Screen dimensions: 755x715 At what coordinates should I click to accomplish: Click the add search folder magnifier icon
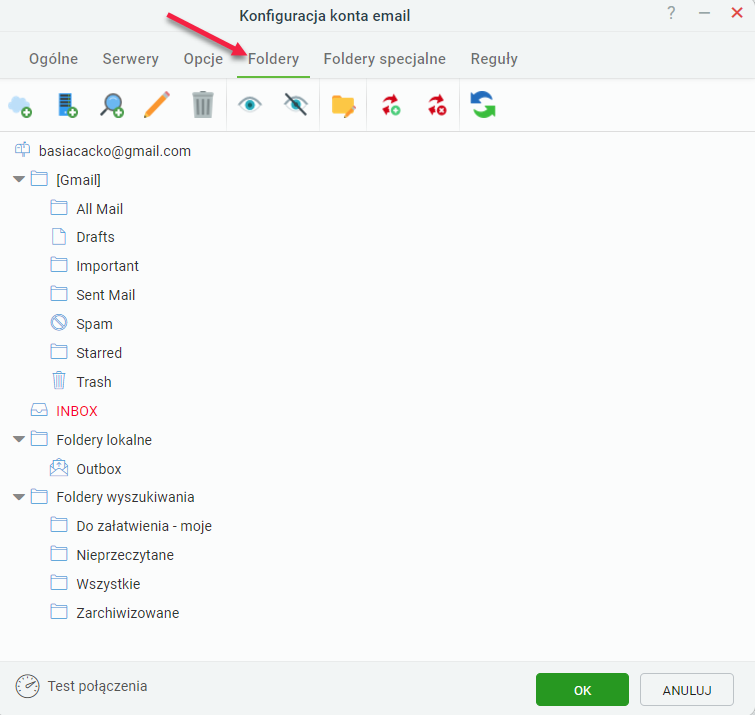tap(112, 105)
